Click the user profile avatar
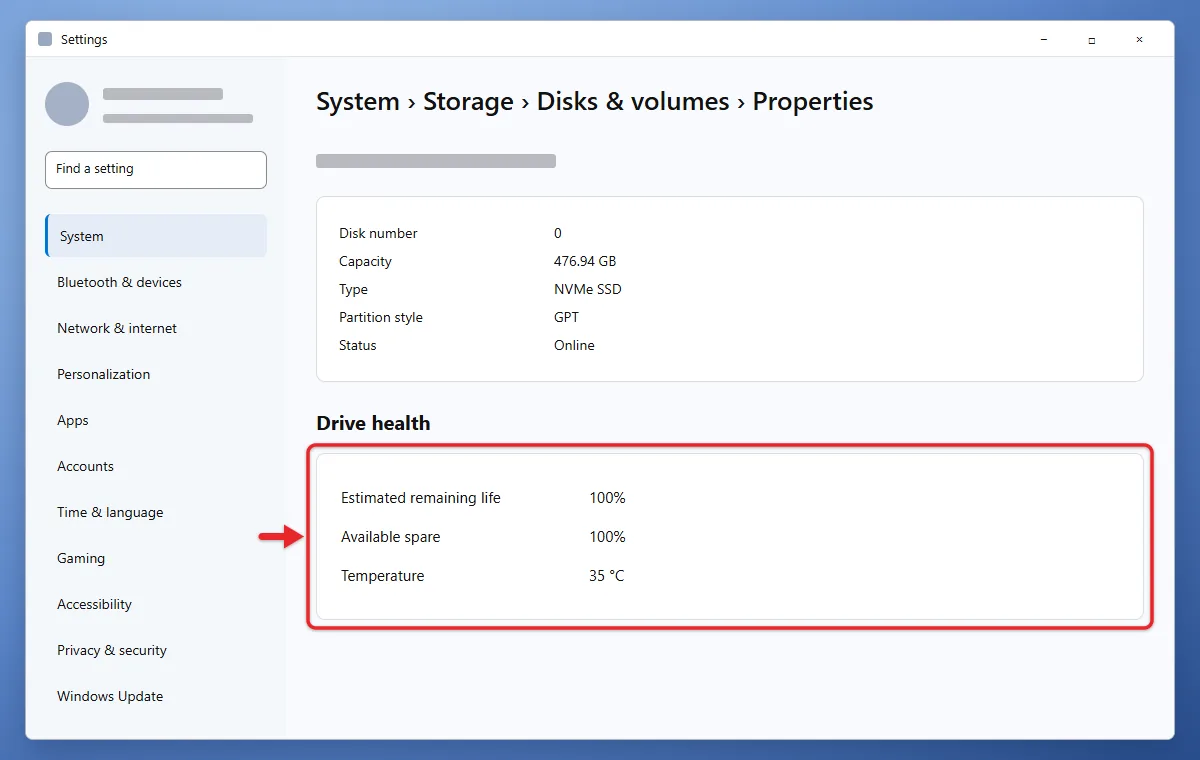 (67, 104)
